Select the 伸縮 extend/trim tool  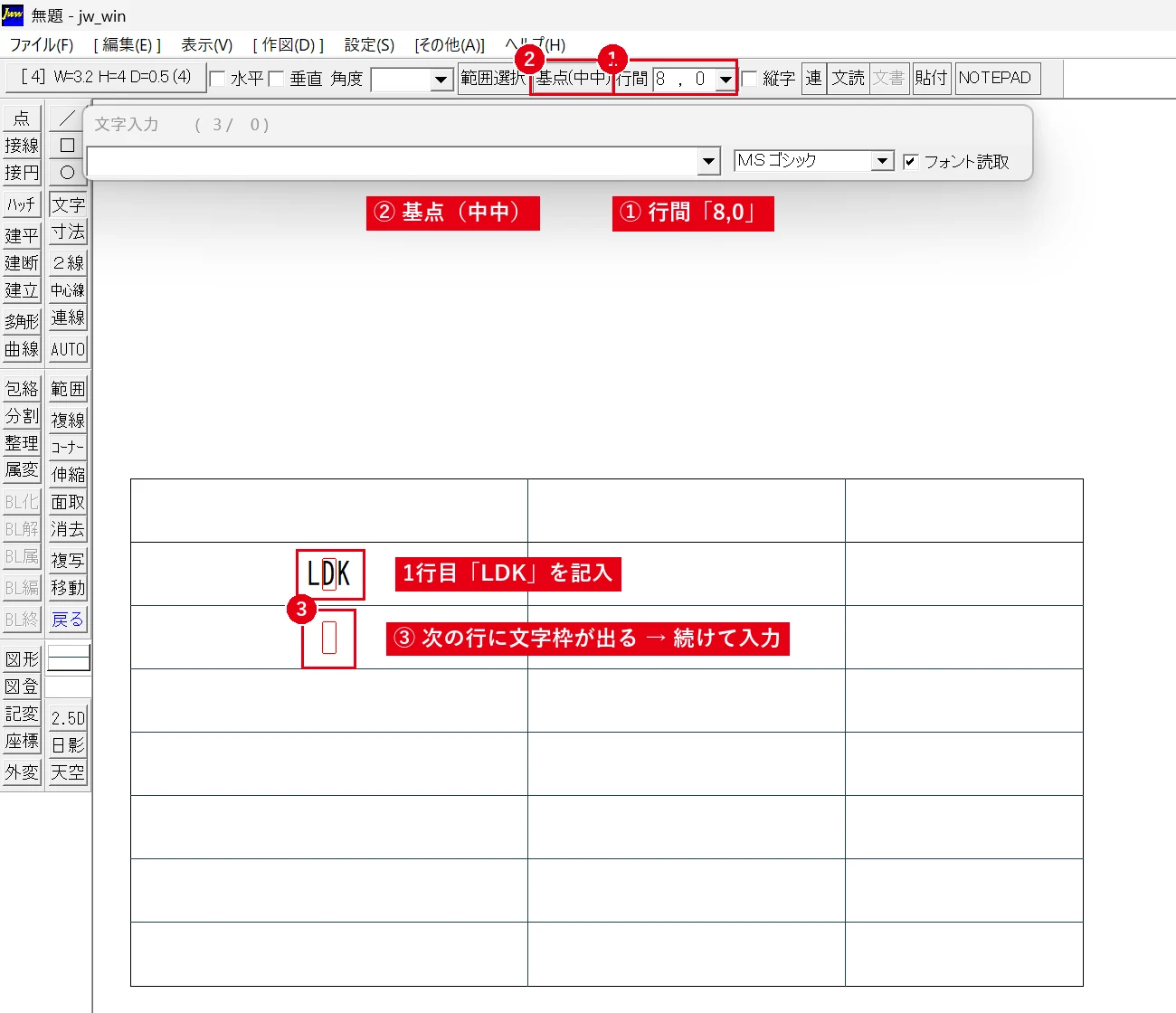pyautogui.click(x=68, y=474)
